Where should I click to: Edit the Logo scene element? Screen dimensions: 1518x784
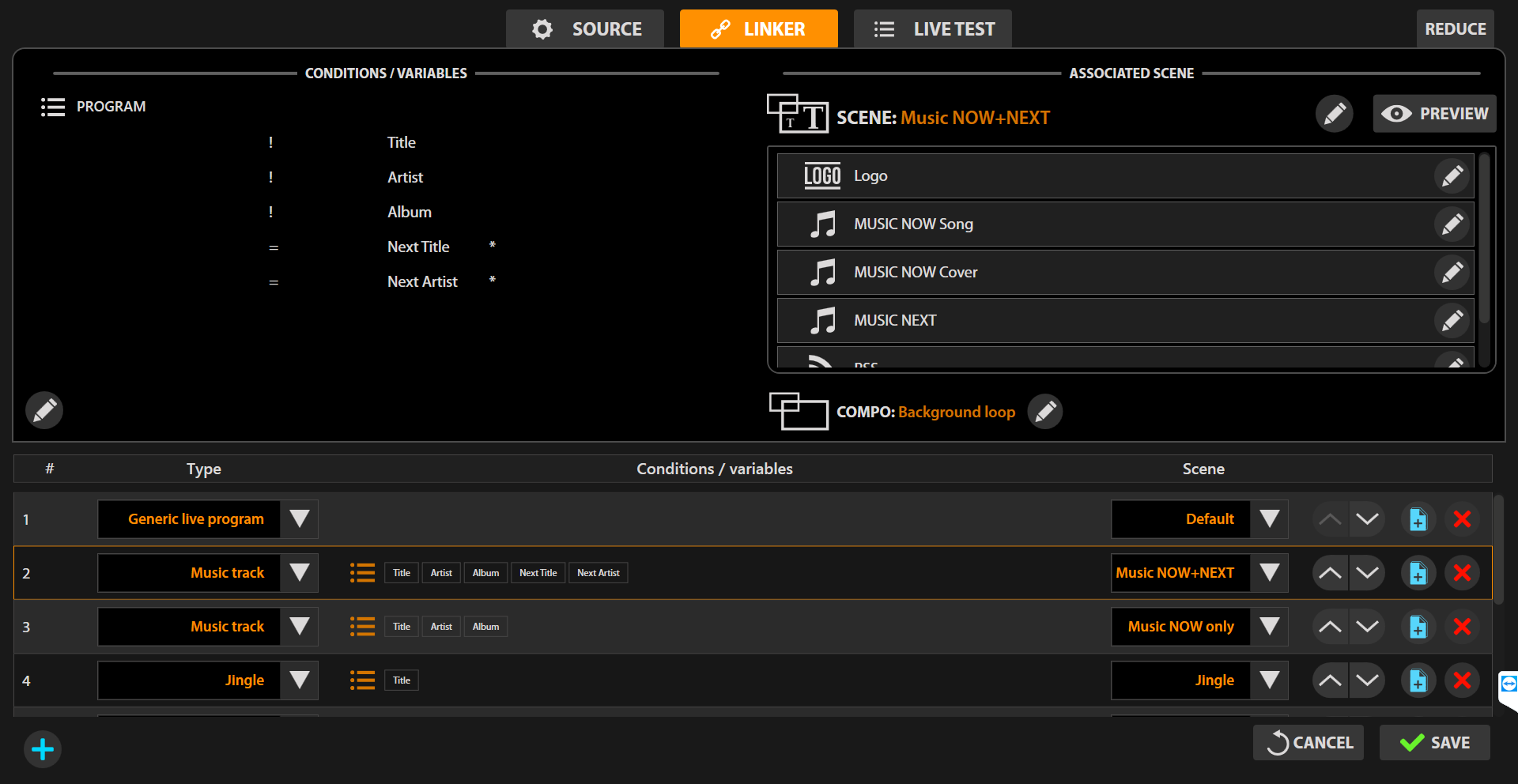pyautogui.click(x=1452, y=176)
